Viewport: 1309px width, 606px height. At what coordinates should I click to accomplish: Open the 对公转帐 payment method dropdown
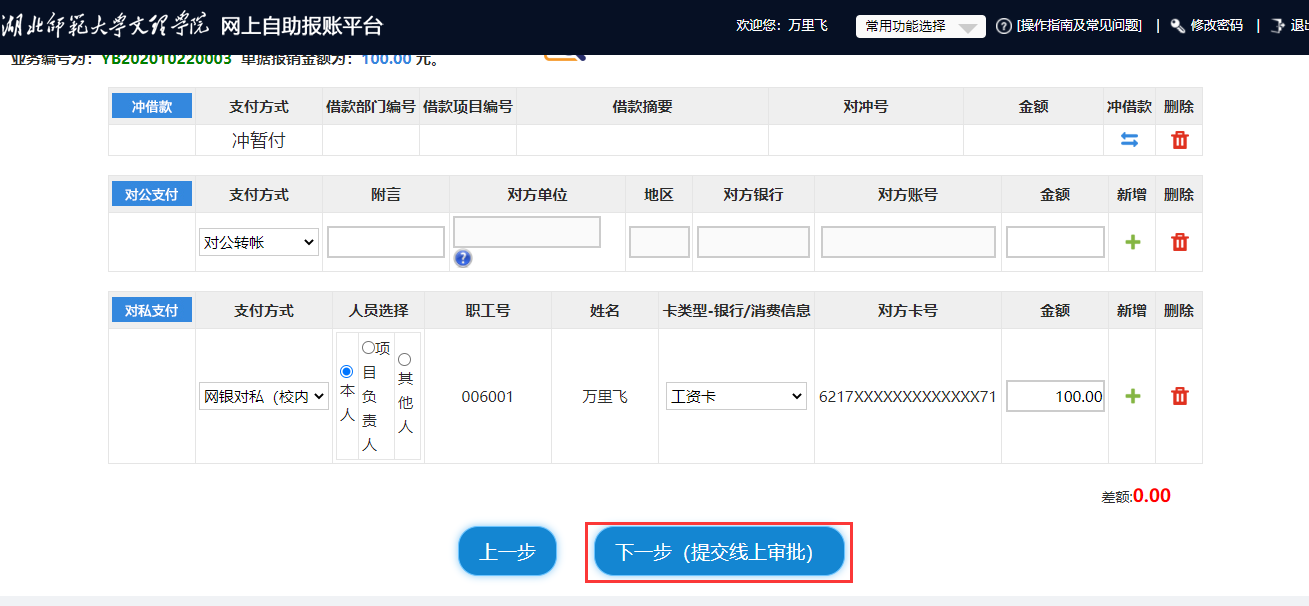(258, 242)
